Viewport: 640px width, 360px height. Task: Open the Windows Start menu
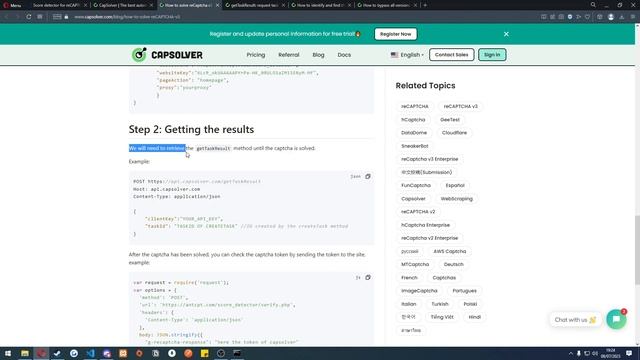pyautogui.click(x=8, y=353)
